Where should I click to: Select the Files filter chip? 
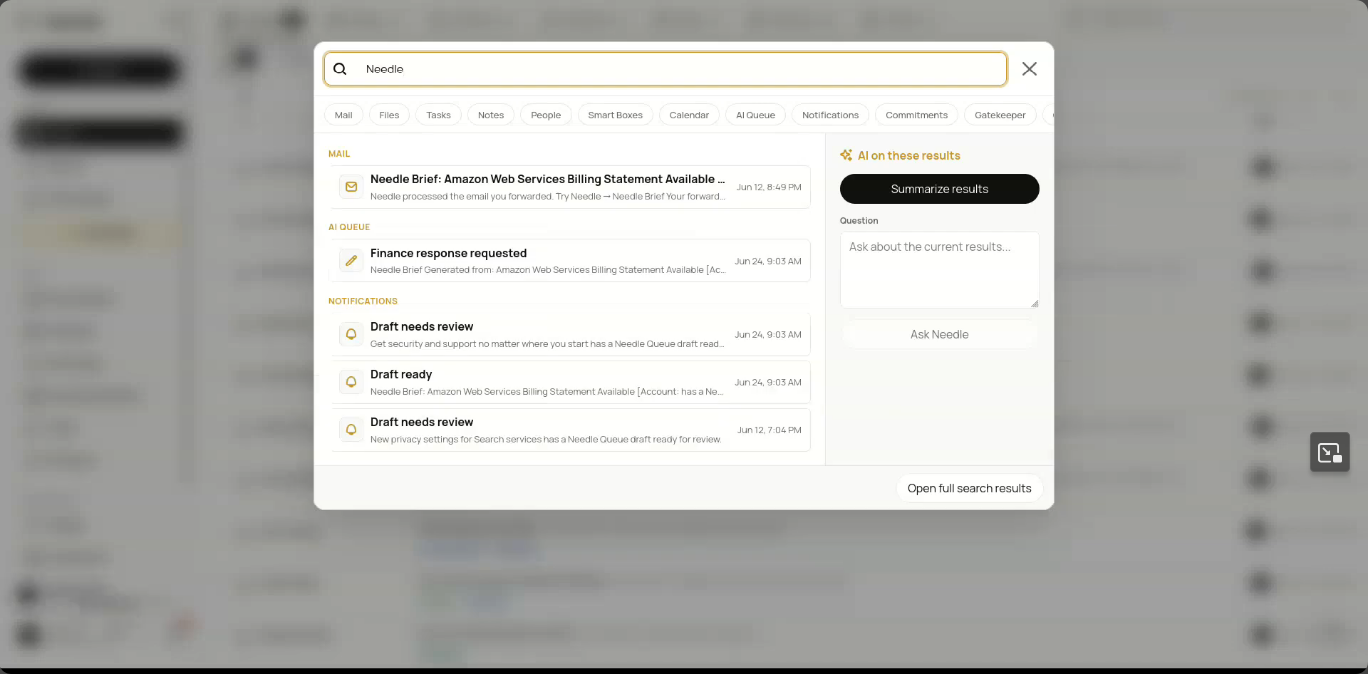389,115
